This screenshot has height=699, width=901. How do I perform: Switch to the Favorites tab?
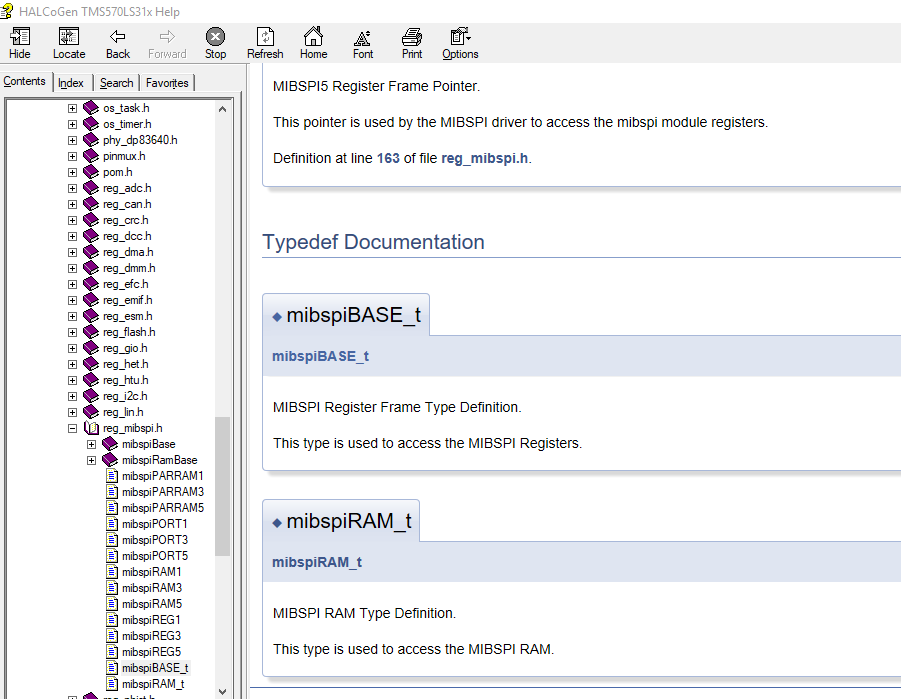click(x=167, y=83)
